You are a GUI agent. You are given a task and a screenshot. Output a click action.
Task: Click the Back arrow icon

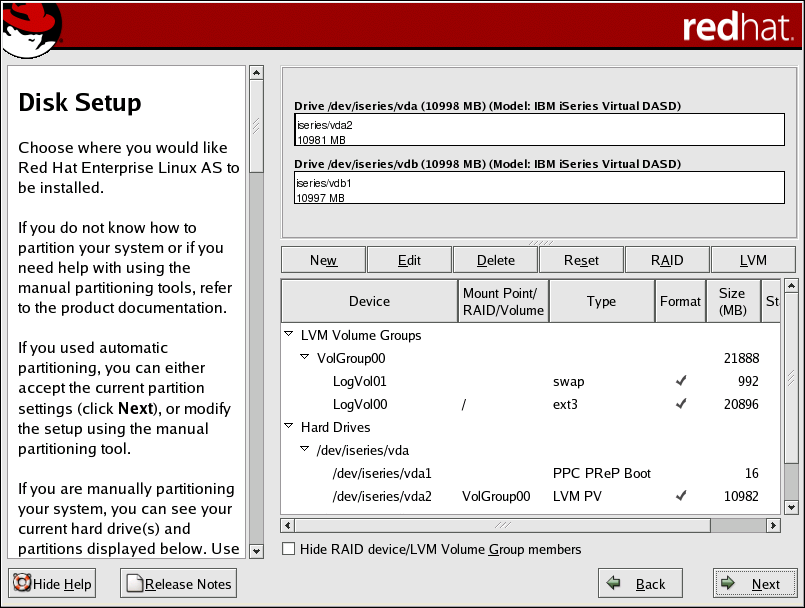pyautogui.click(x=614, y=584)
